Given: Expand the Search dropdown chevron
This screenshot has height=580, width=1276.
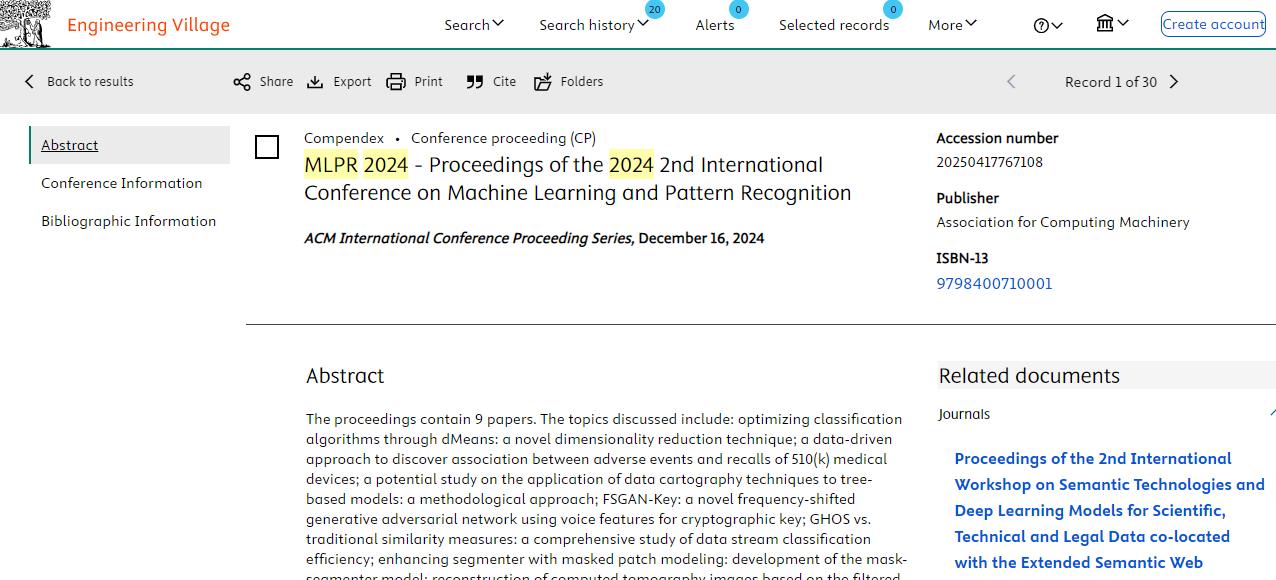Looking at the screenshot, I should (x=498, y=24).
